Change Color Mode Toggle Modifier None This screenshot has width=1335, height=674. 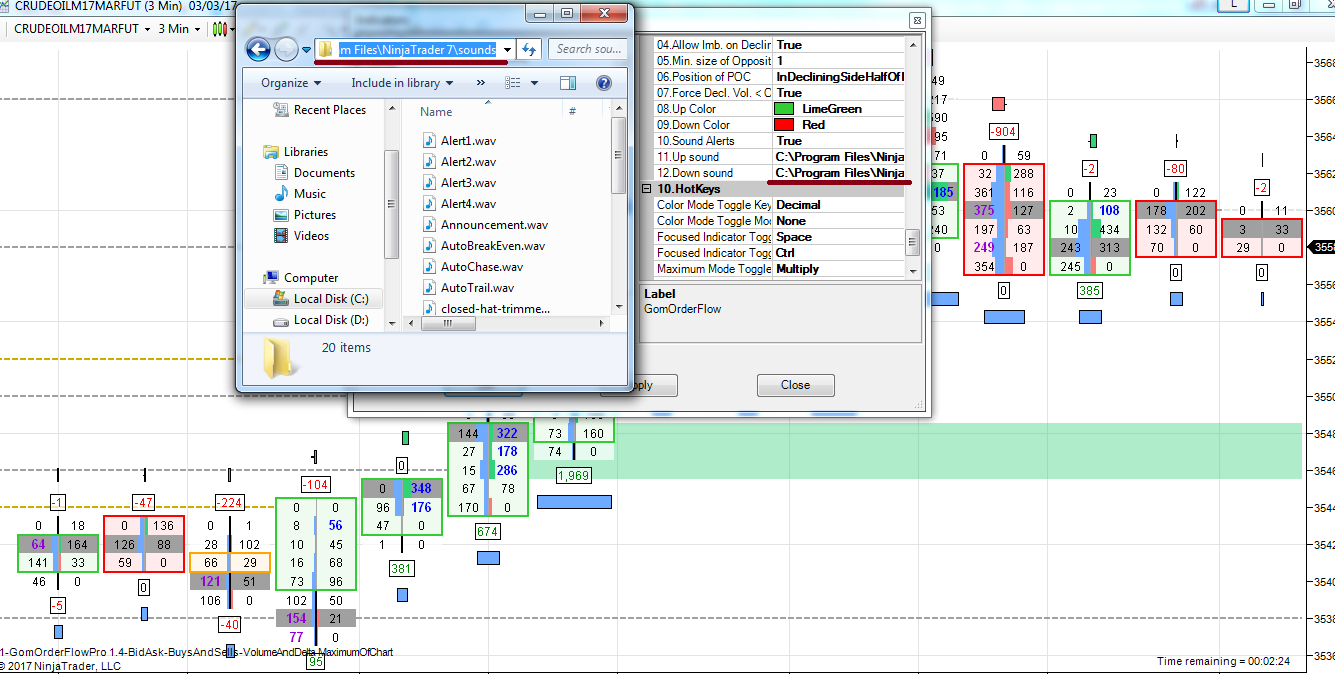click(838, 221)
